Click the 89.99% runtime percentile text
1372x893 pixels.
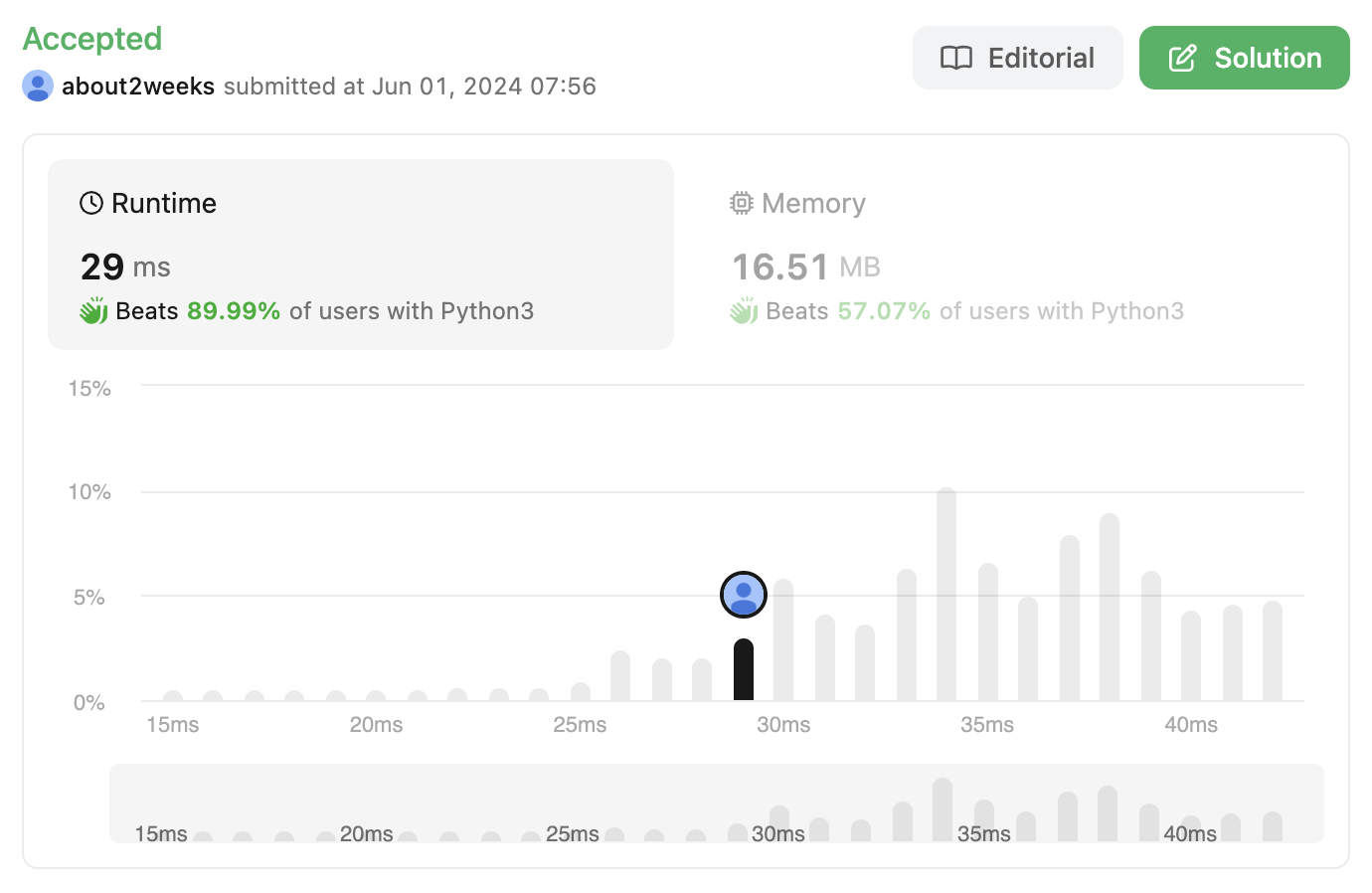234,310
